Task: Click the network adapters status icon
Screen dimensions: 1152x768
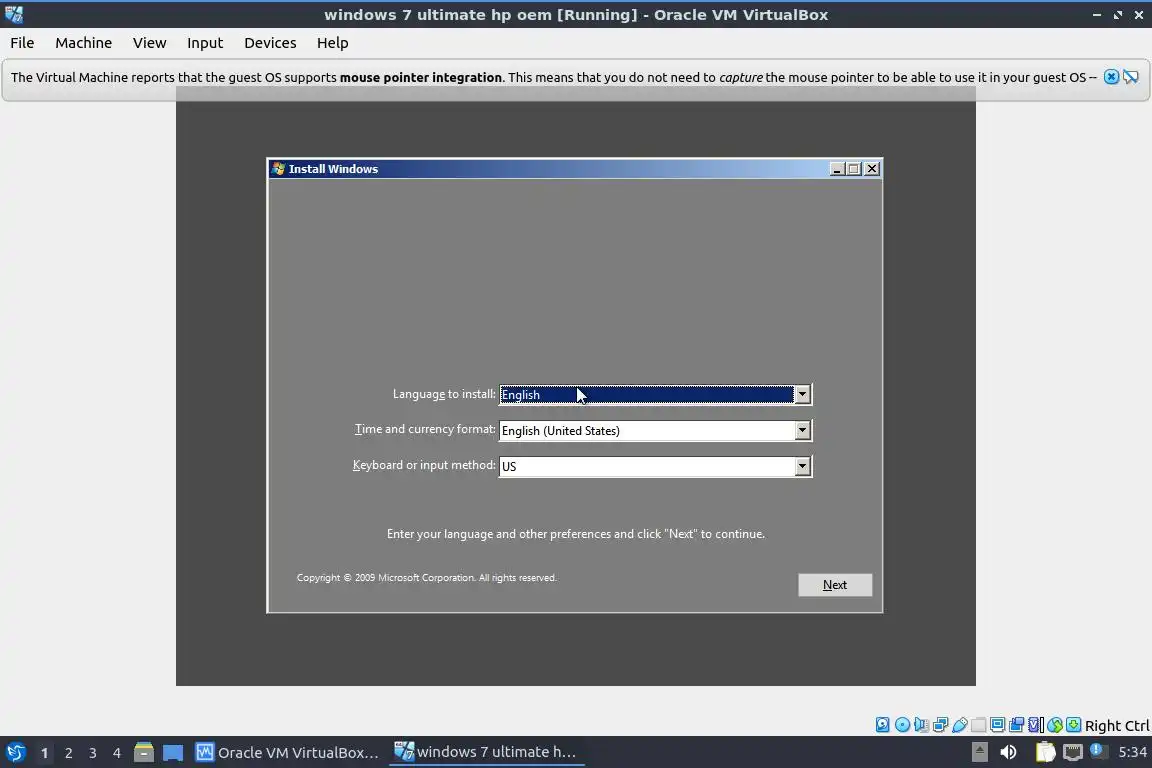Action: click(940, 725)
